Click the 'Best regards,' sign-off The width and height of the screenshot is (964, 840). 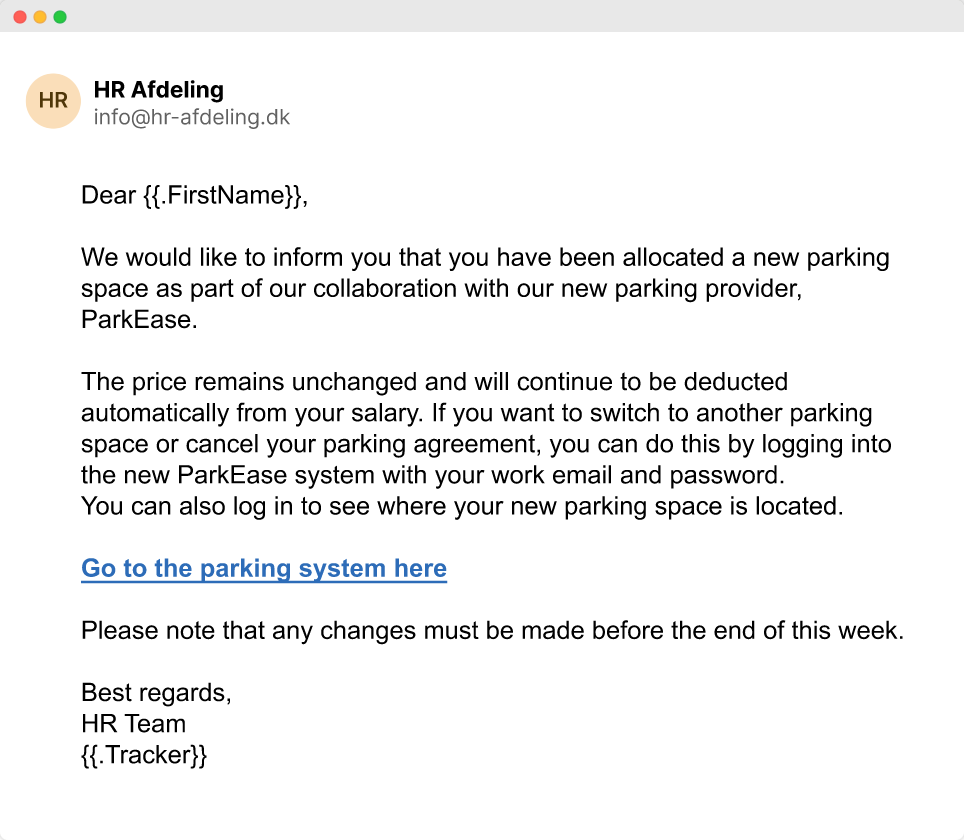point(156,693)
